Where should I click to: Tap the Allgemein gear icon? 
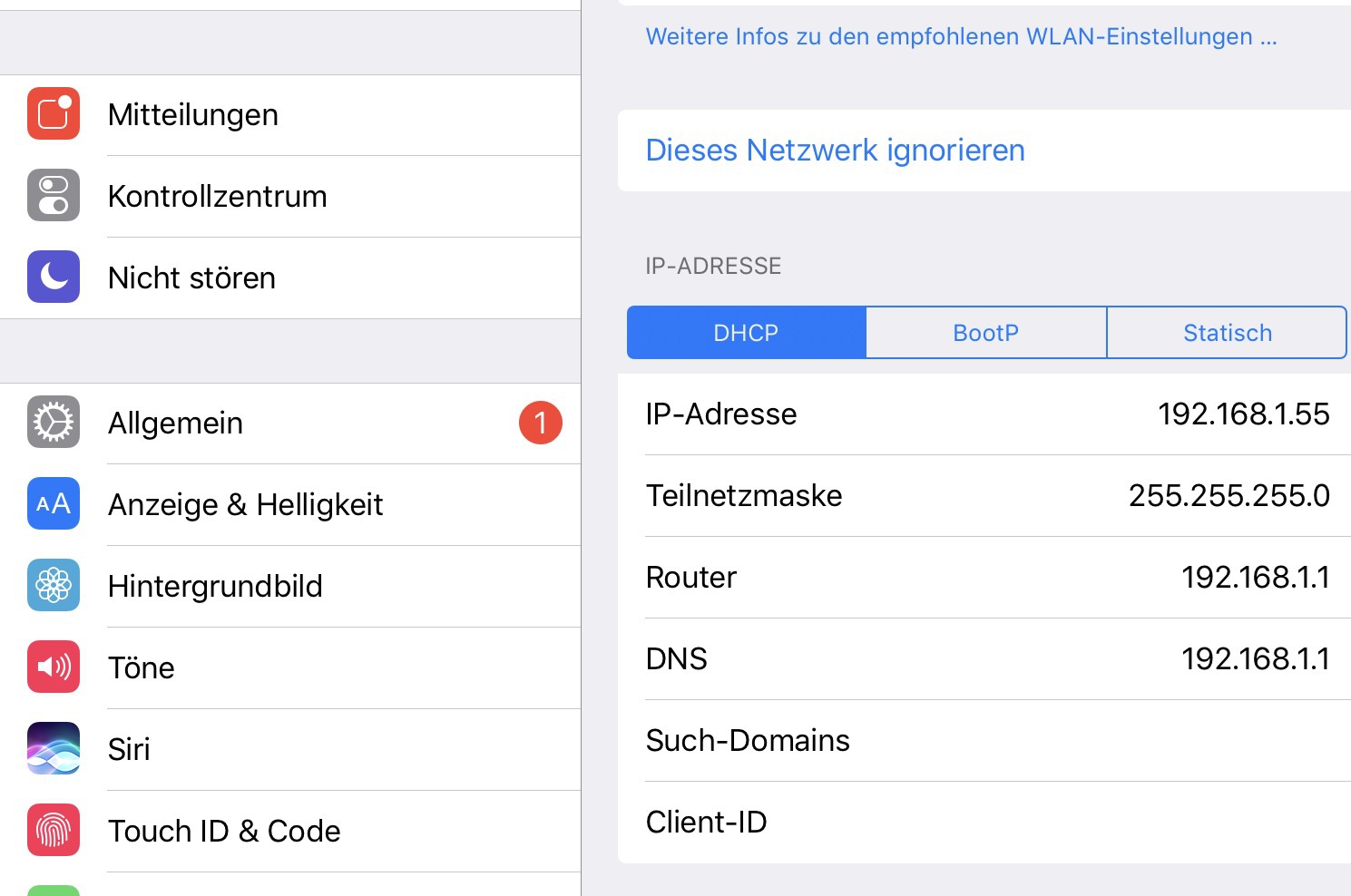(x=54, y=423)
